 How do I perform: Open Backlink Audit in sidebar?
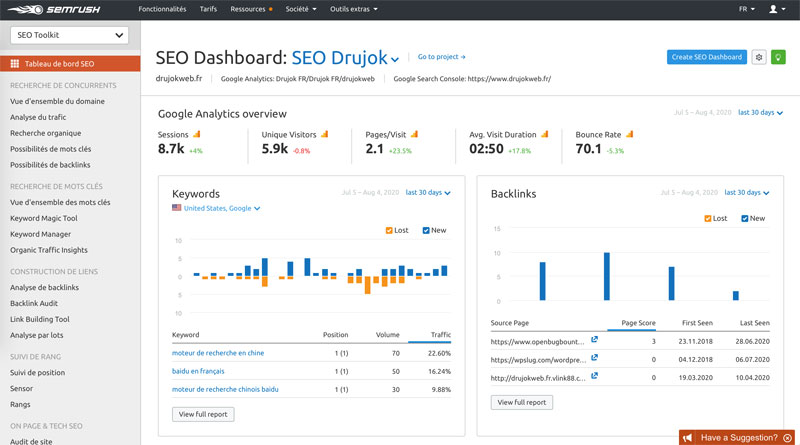[34, 303]
